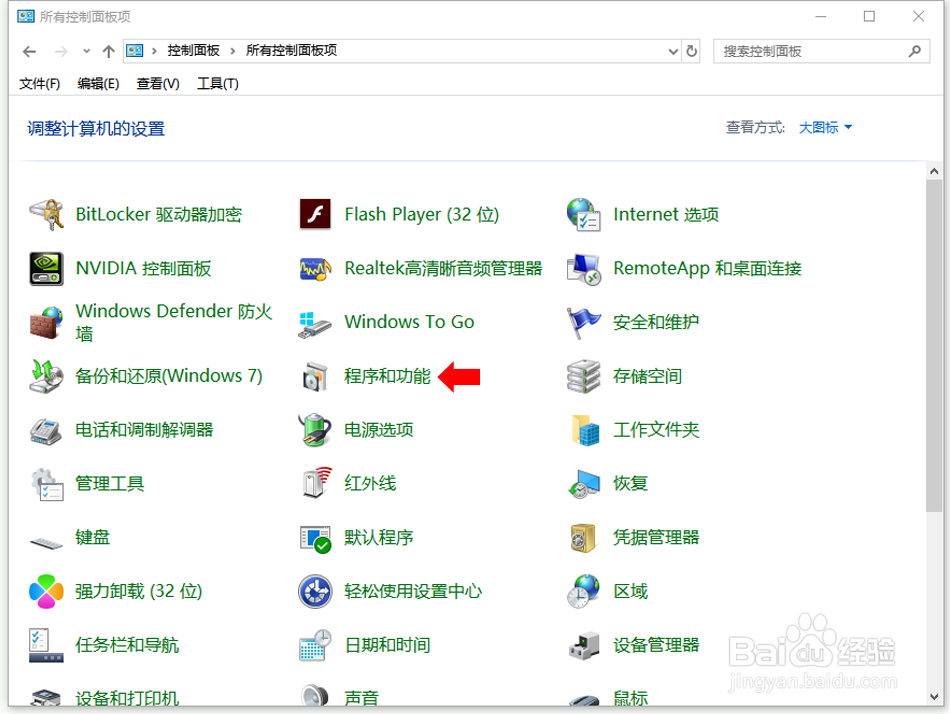Image resolution: width=950 pixels, height=714 pixels.
Task: Open the 恢复 recovery icon
Action: (583, 484)
